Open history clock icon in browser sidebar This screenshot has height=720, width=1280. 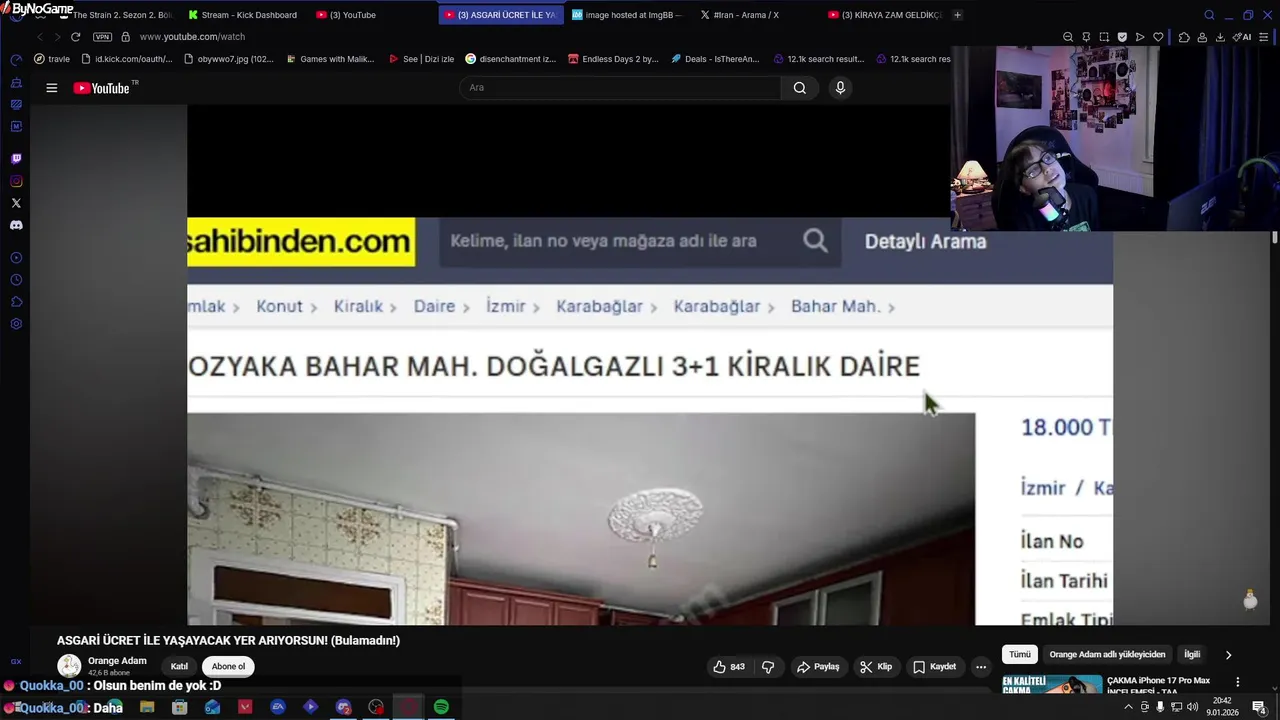(x=16, y=280)
